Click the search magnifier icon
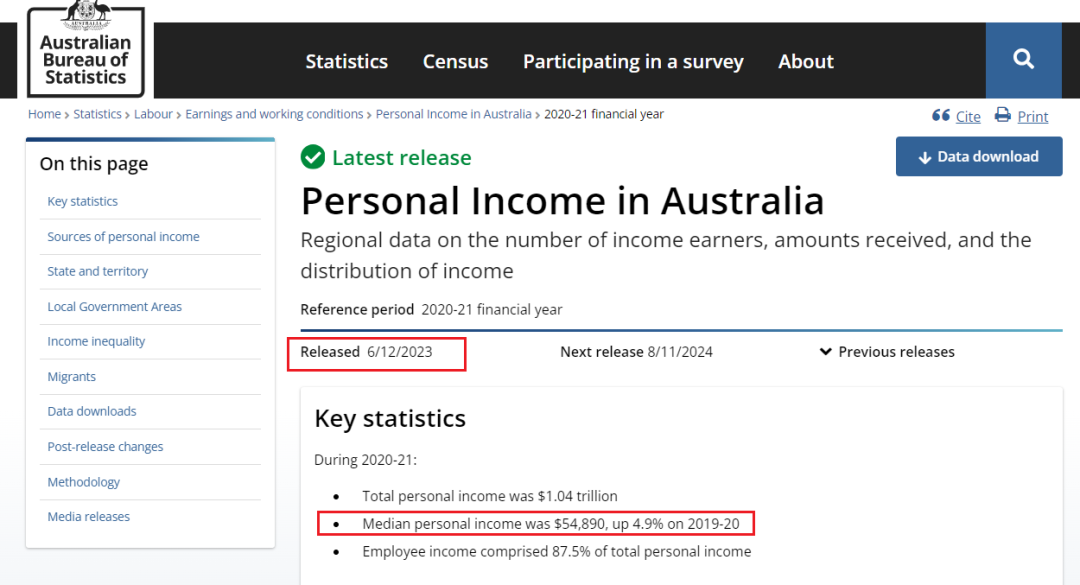The image size is (1080, 585). (x=1023, y=60)
